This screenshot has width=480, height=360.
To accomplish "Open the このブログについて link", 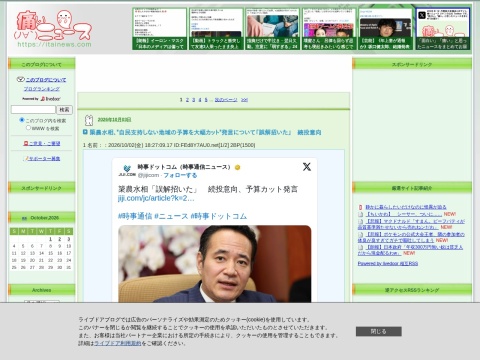I will [46, 80].
